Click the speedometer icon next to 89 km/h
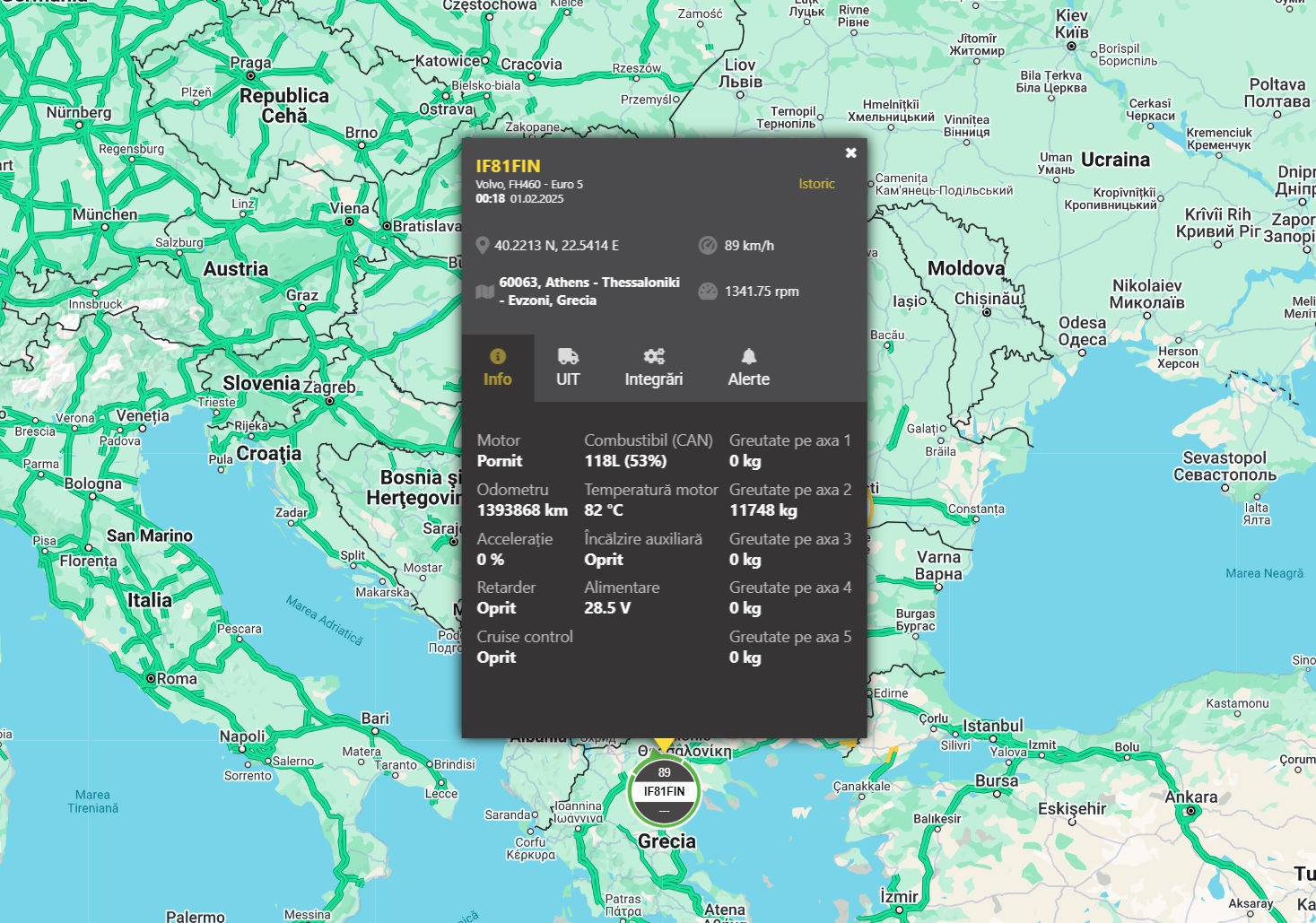 pos(708,246)
